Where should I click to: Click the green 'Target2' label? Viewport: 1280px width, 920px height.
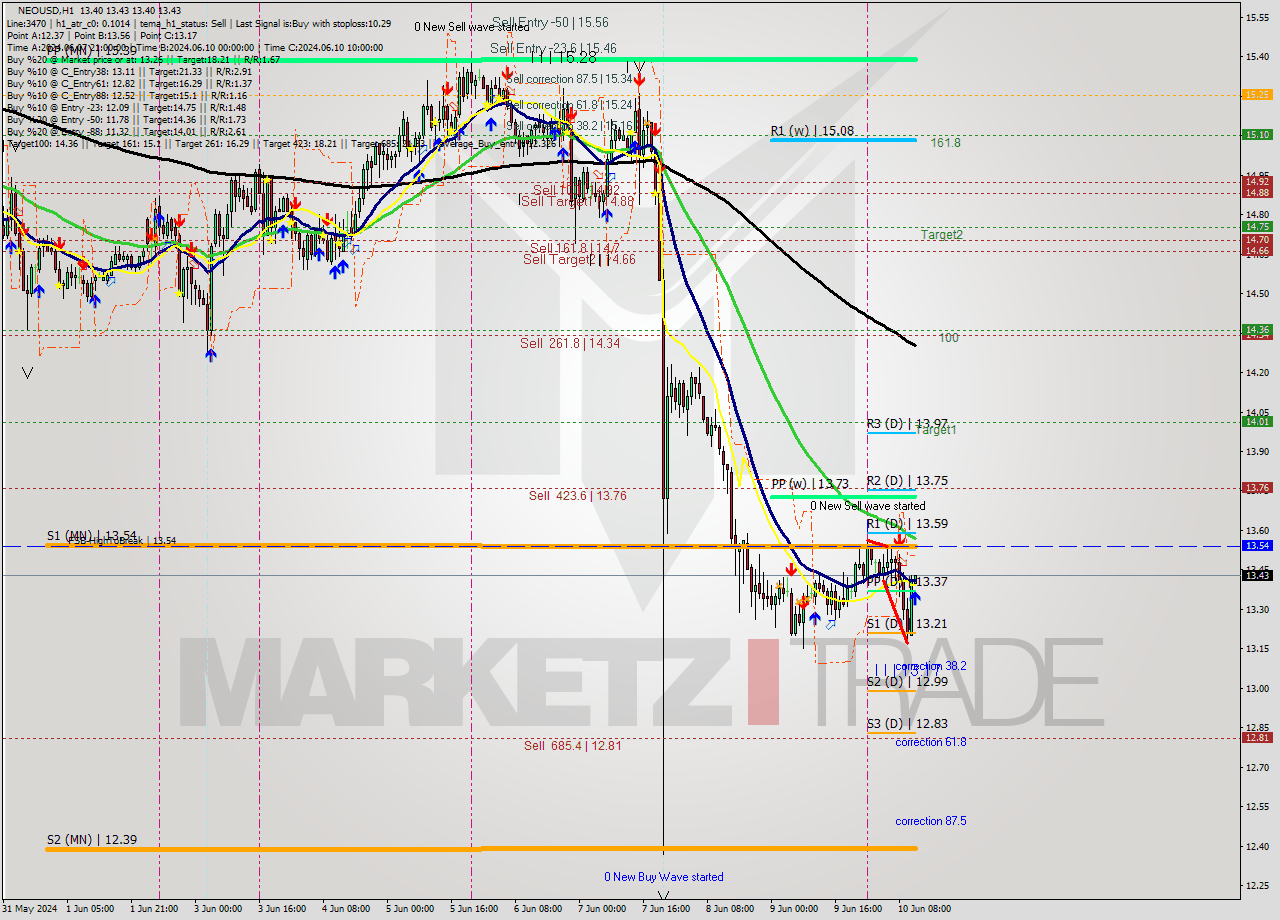click(x=942, y=235)
